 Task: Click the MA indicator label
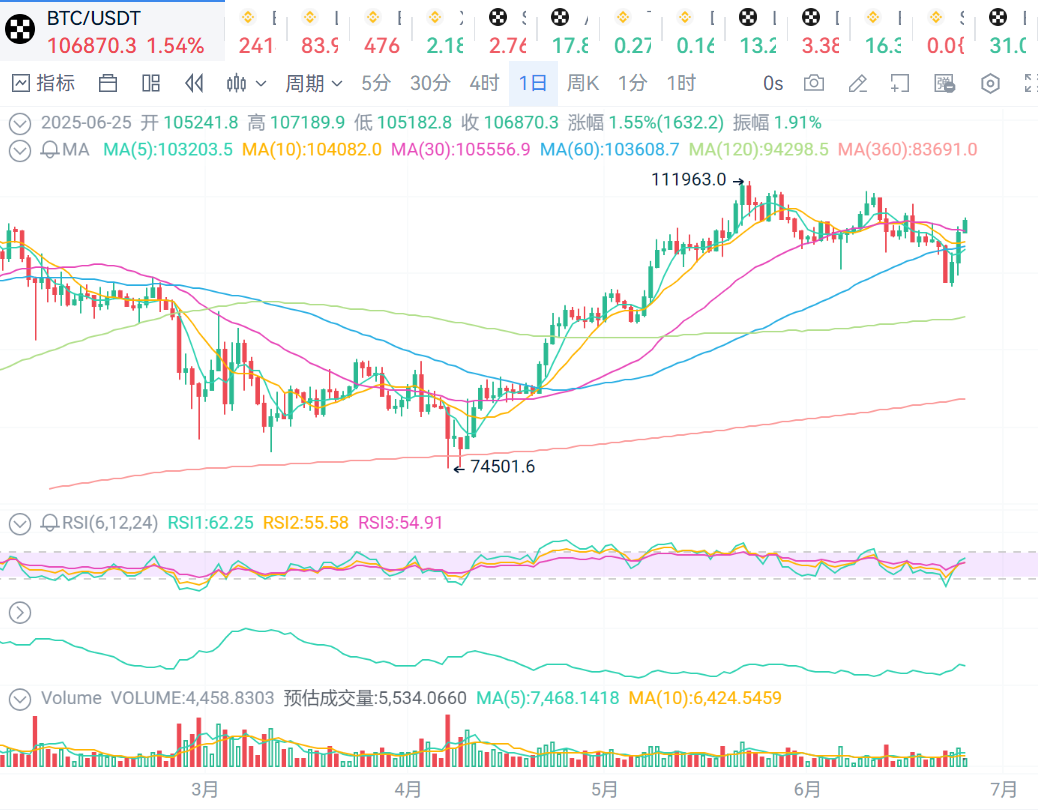click(x=75, y=150)
